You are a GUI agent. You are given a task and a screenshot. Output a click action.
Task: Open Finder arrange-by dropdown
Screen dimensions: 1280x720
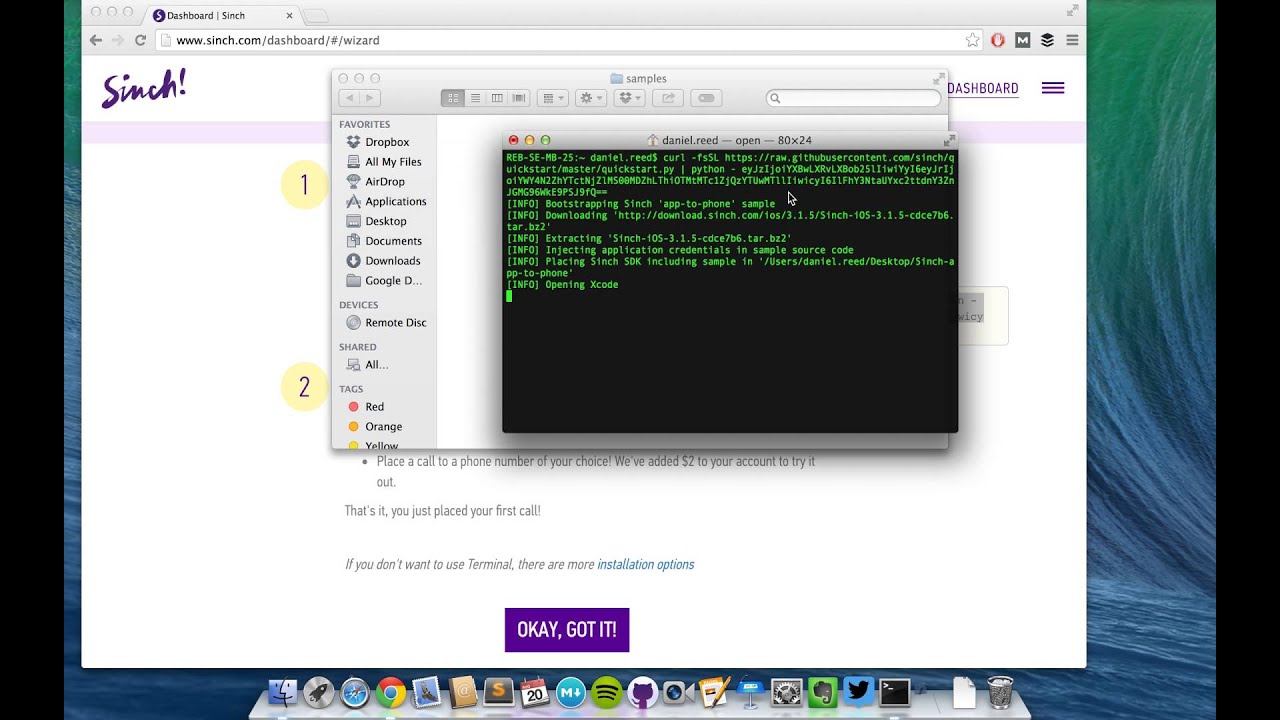click(552, 98)
